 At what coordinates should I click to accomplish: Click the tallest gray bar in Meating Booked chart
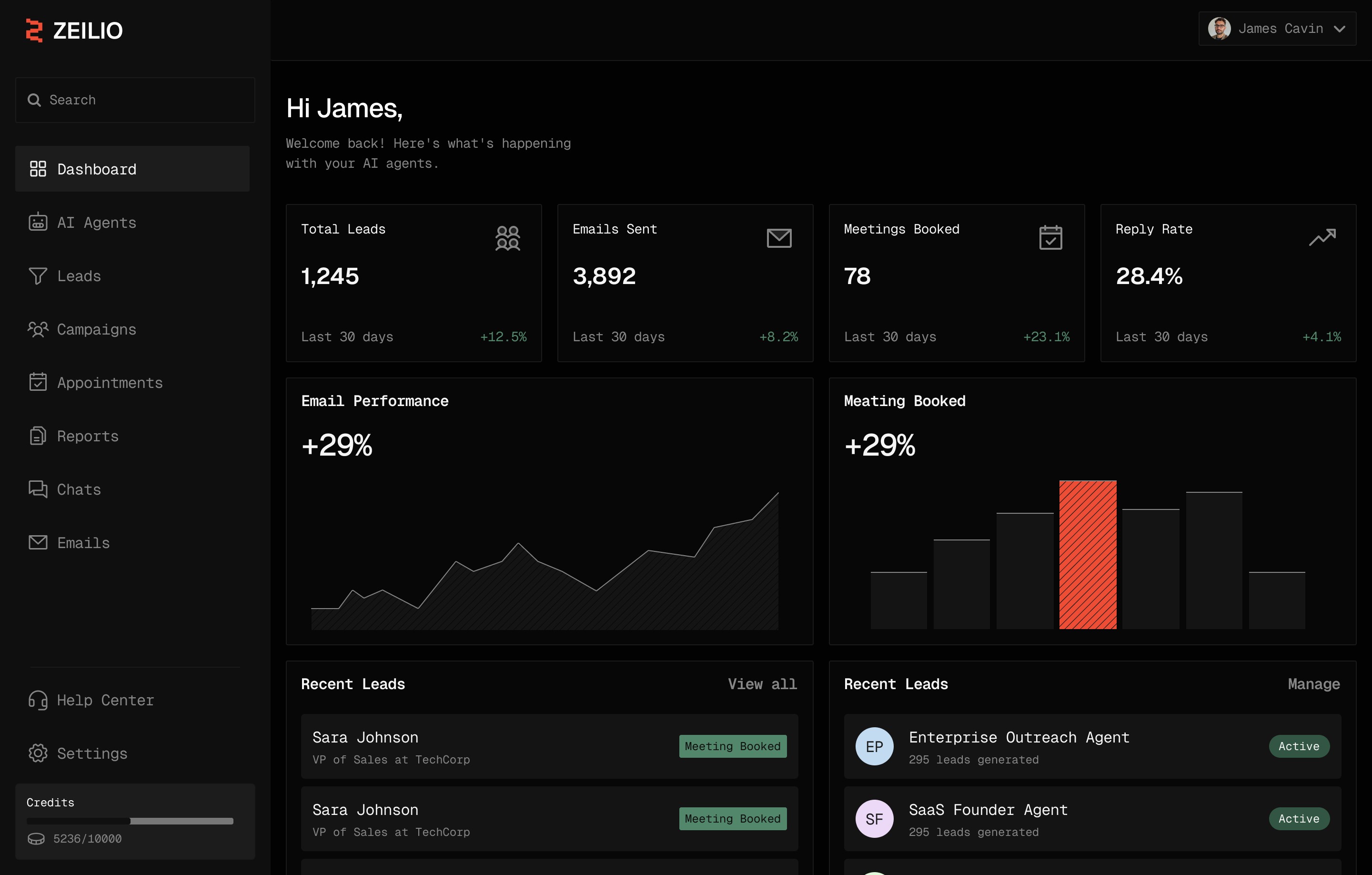click(1214, 560)
